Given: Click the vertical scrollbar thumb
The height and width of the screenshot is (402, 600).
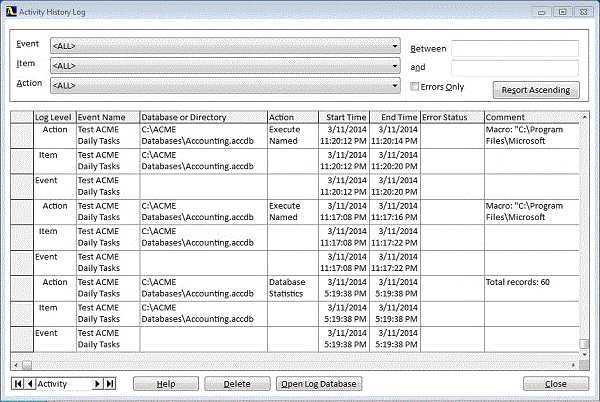Looking at the screenshot, I should 584,344.
